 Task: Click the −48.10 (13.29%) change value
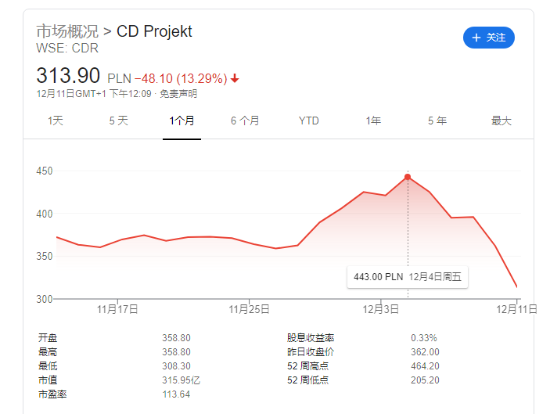181,78
